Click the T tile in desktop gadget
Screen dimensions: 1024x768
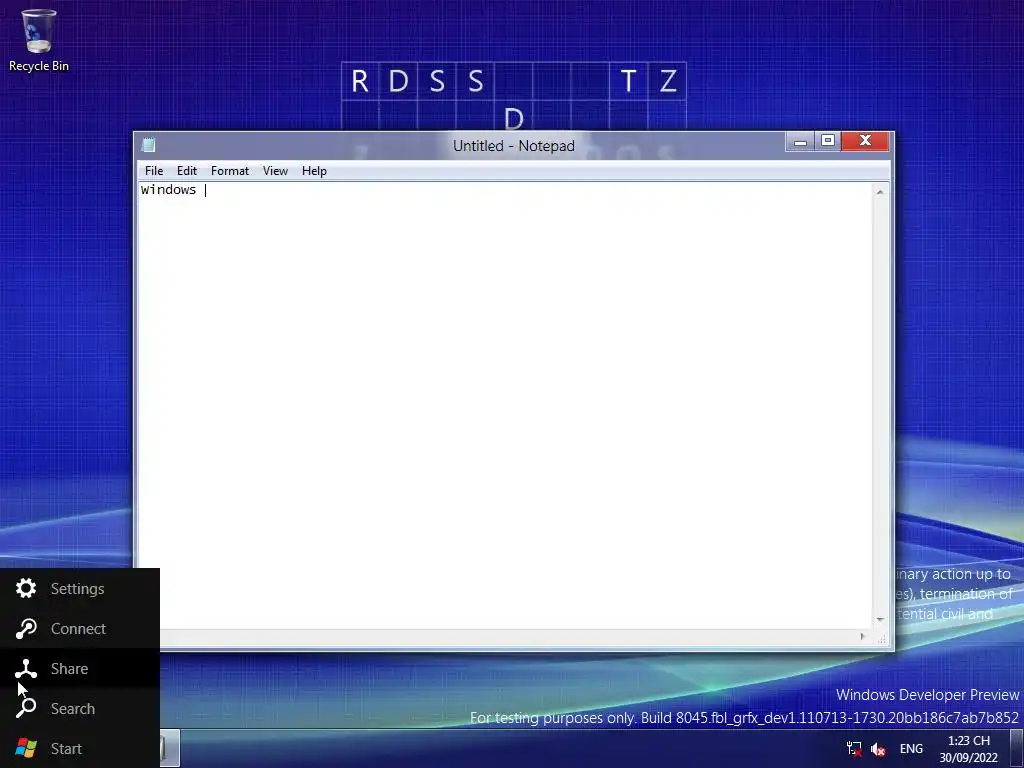click(628, 81)
